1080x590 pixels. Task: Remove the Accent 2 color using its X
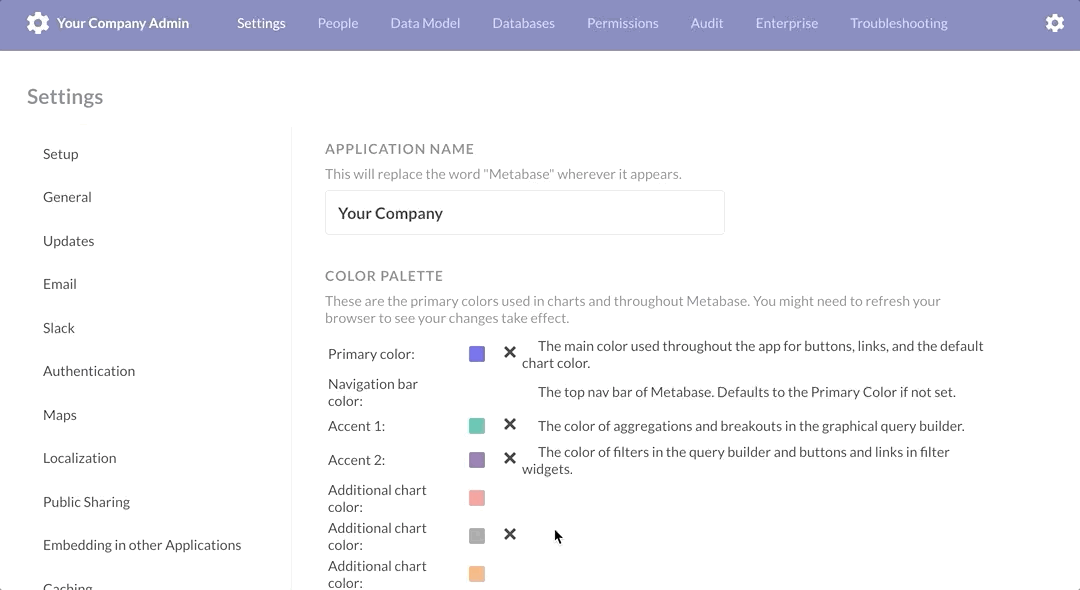[x=510, y=459]
